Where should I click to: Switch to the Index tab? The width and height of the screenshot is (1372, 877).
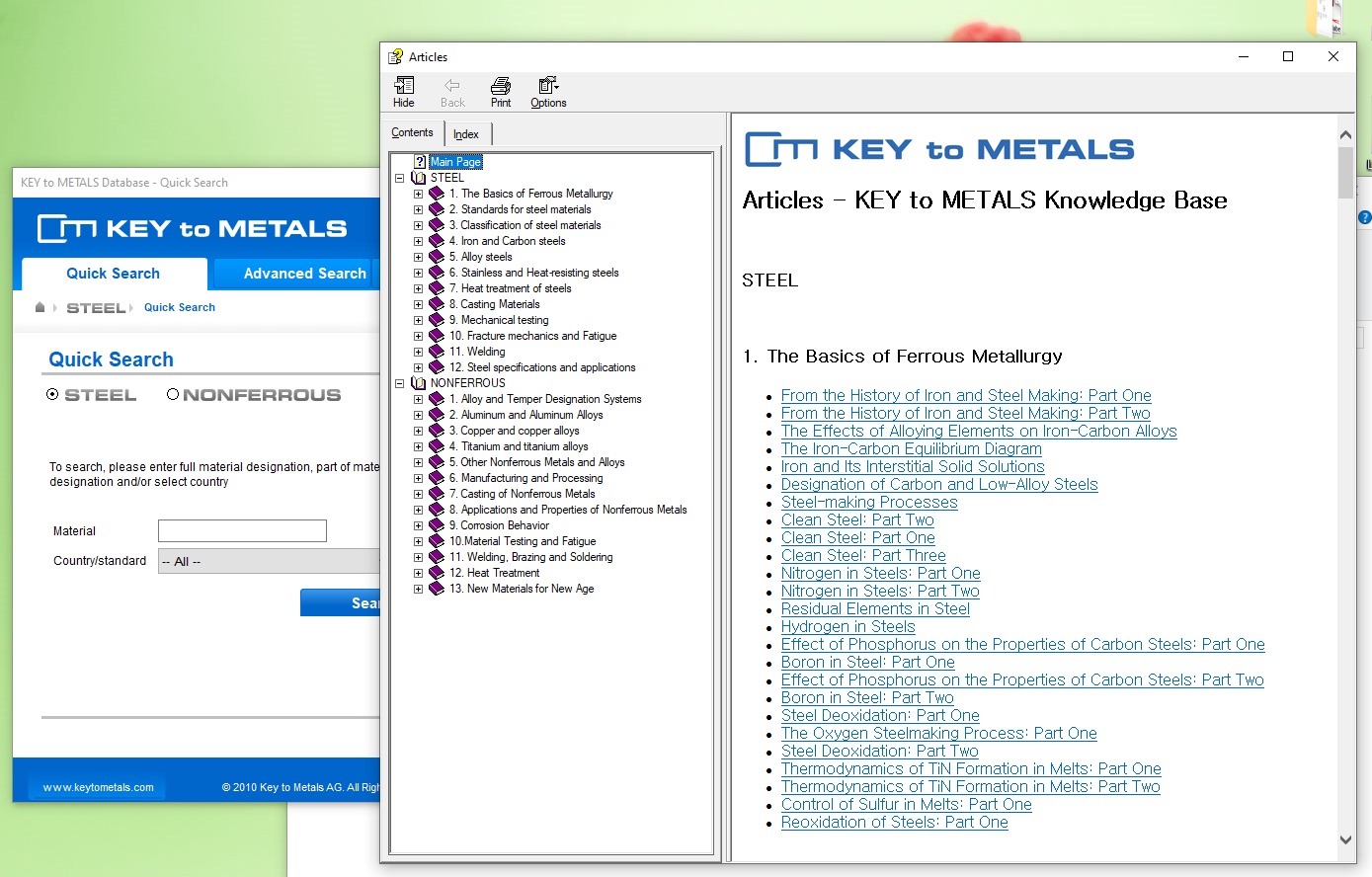coord(466,134)
